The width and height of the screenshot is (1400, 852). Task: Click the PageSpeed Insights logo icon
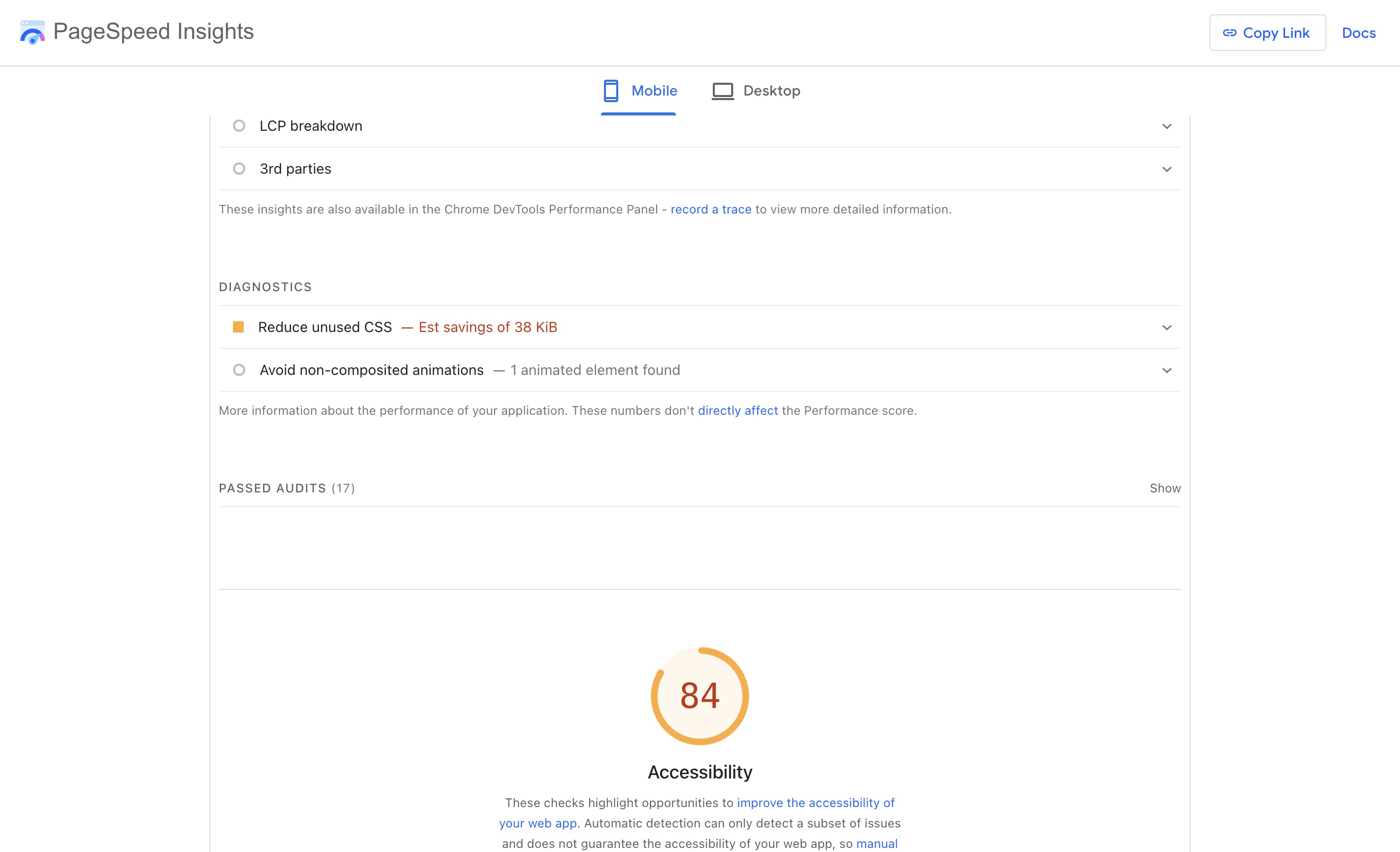[x=32, y=32]
